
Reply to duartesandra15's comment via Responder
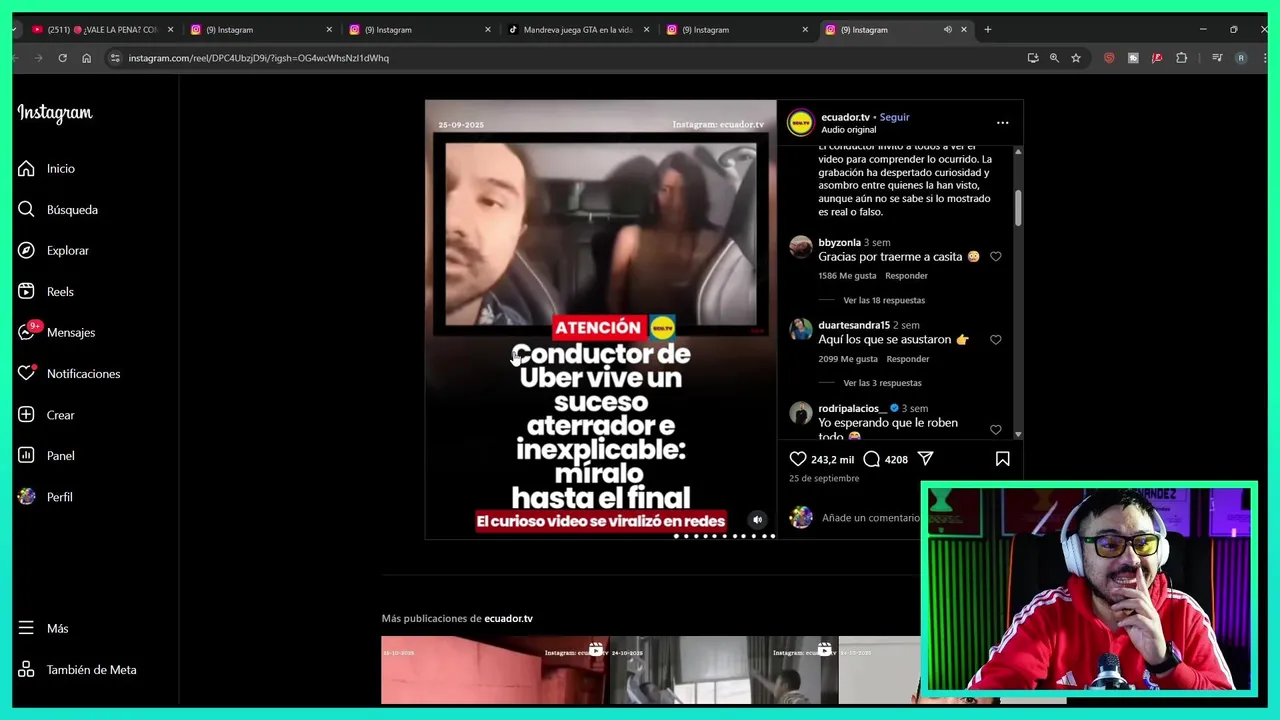click(x=908, y=359)
